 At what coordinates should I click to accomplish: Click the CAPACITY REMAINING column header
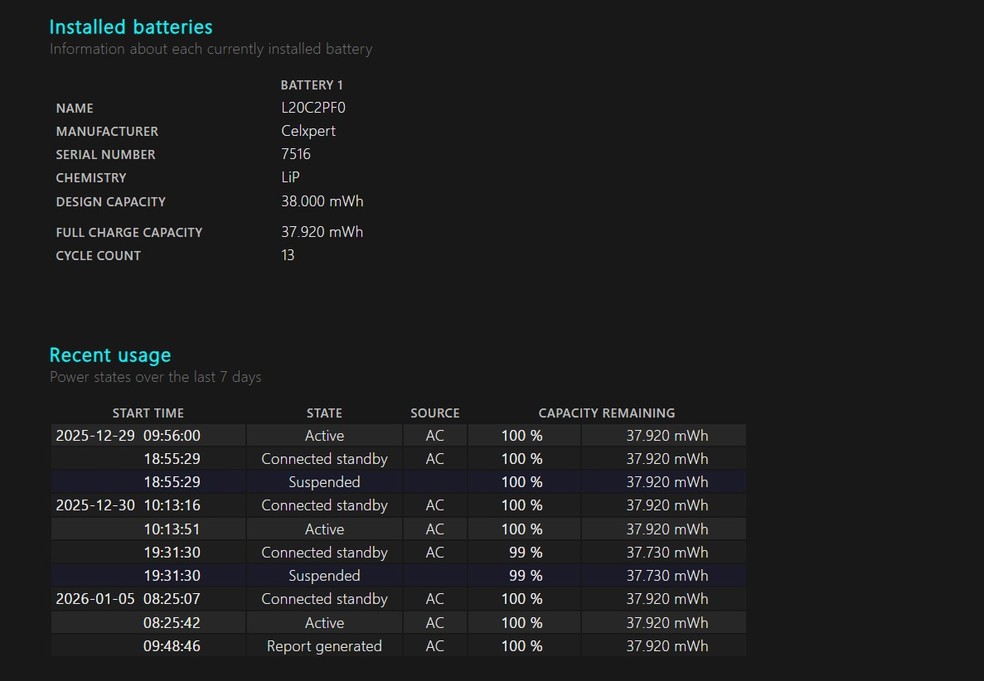tap(606, 413)
